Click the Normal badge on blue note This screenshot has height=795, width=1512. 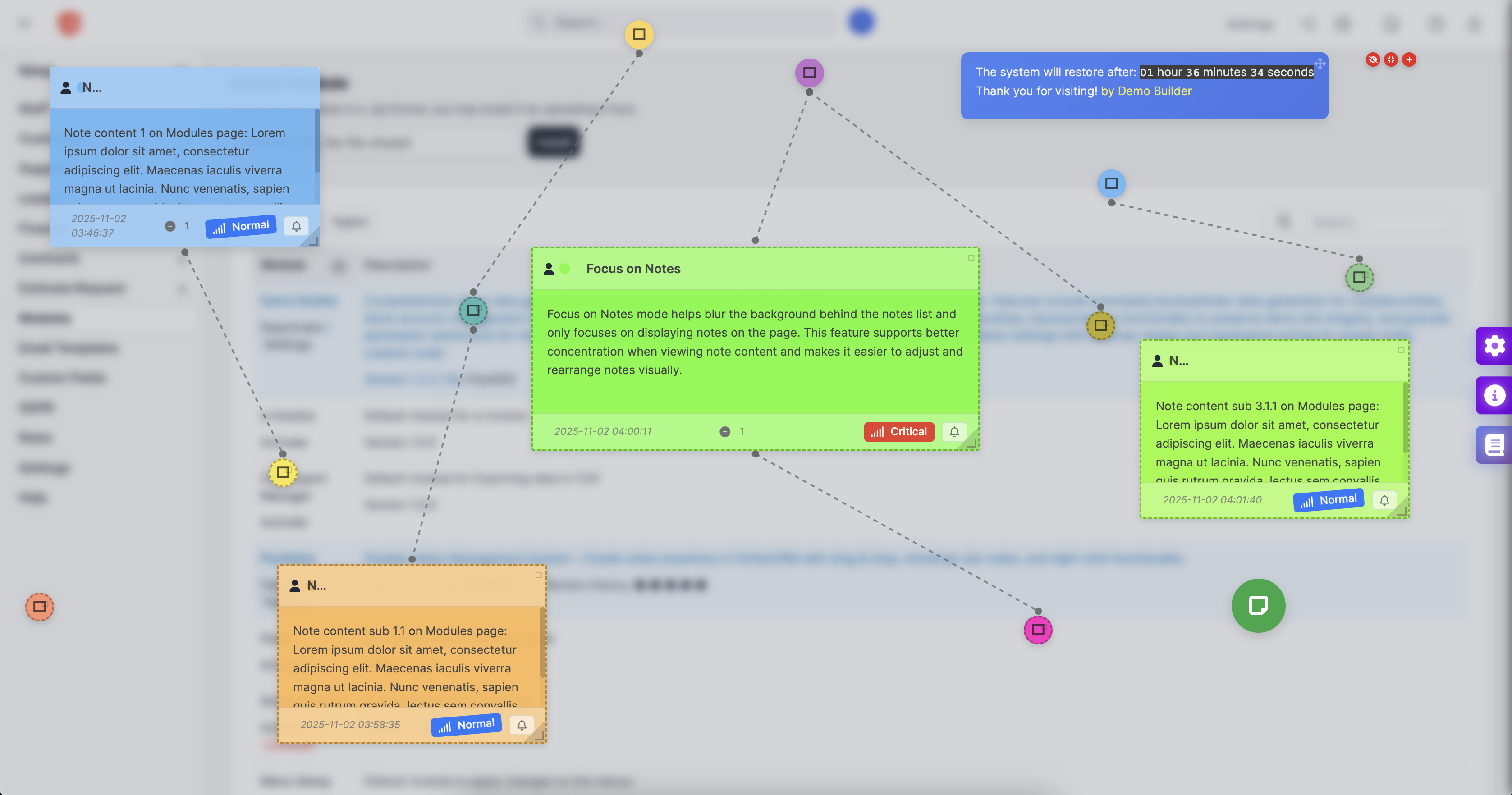(x=241, y=227)
